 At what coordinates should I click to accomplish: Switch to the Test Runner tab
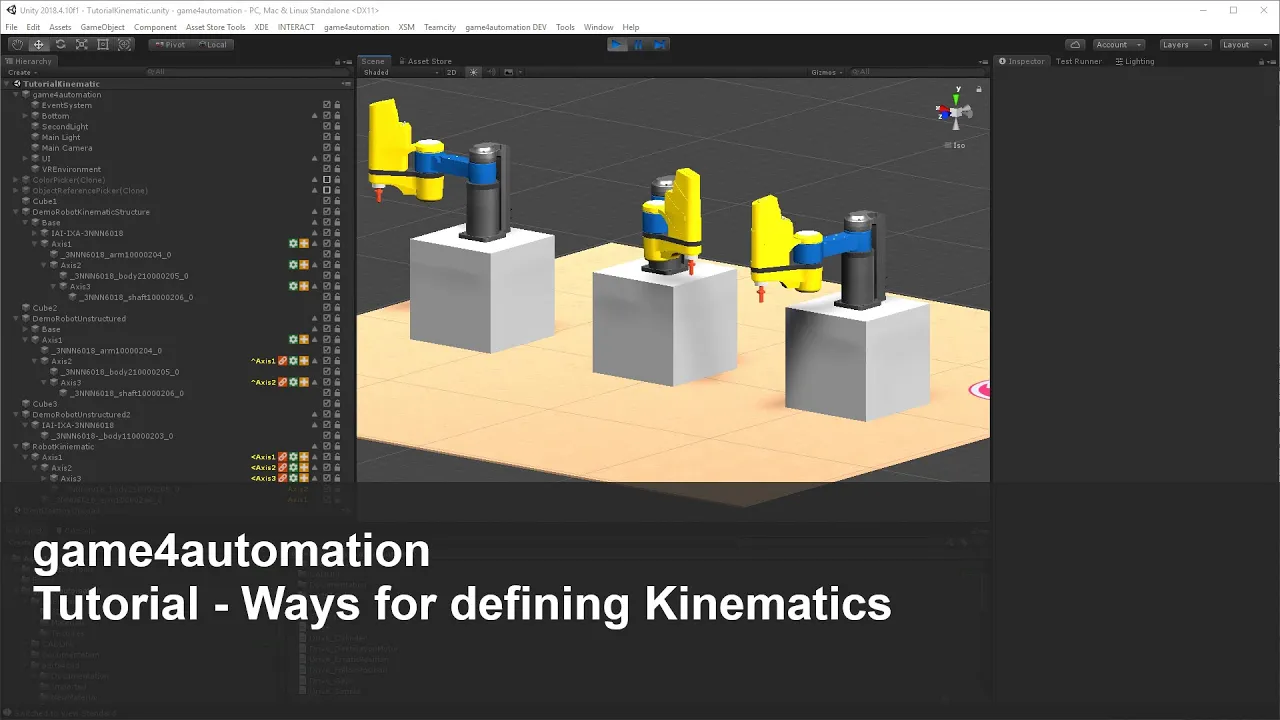[x=1078, y=61]
